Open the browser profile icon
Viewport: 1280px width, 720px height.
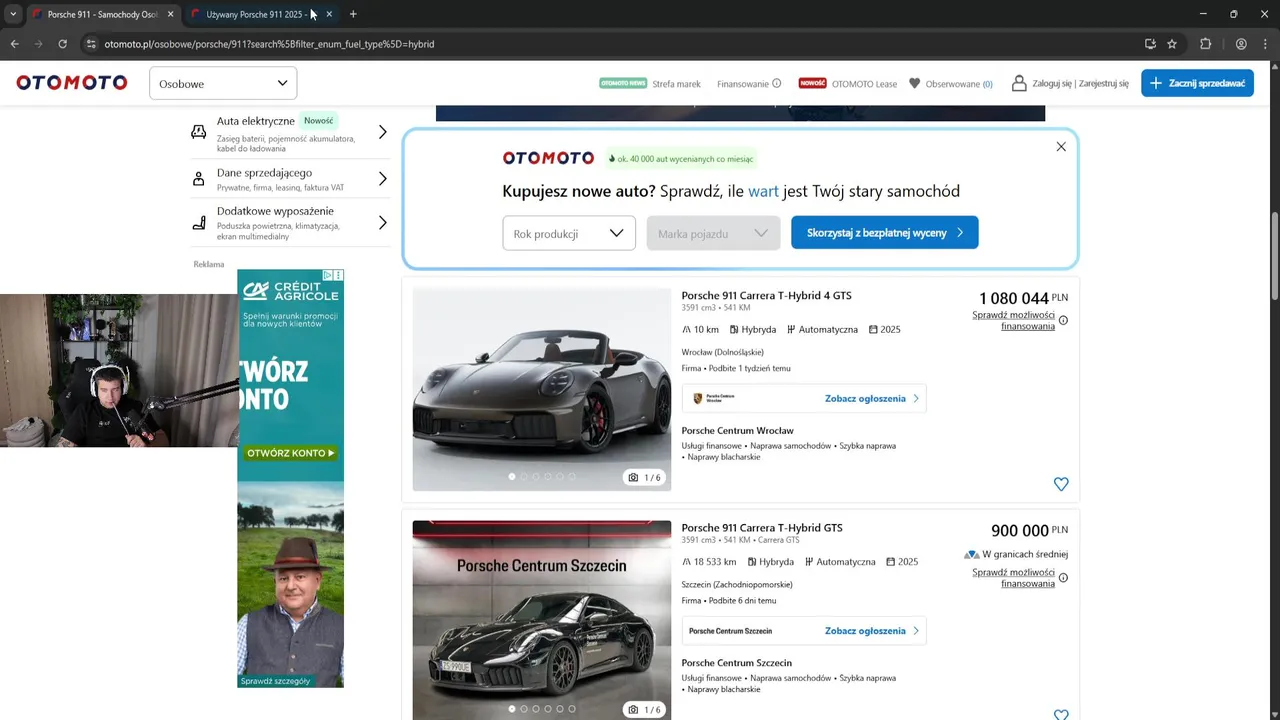pos(1241,44)
